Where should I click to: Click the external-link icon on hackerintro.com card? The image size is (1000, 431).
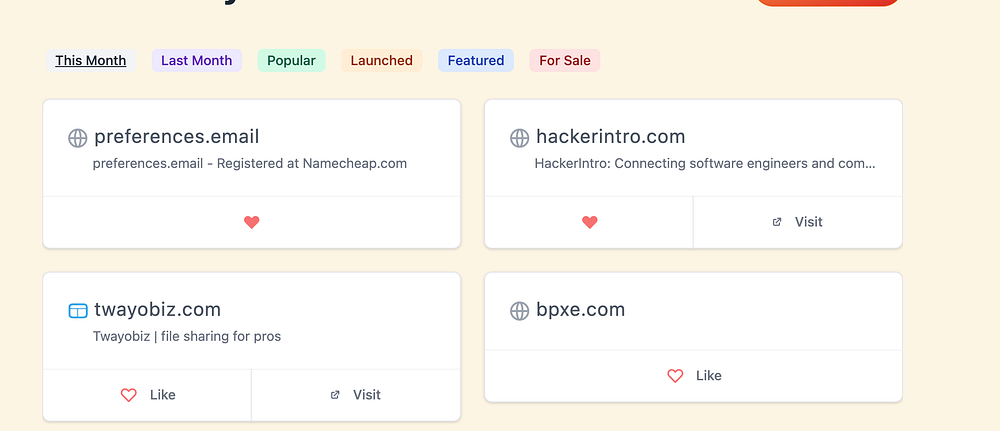click(777, 222)
